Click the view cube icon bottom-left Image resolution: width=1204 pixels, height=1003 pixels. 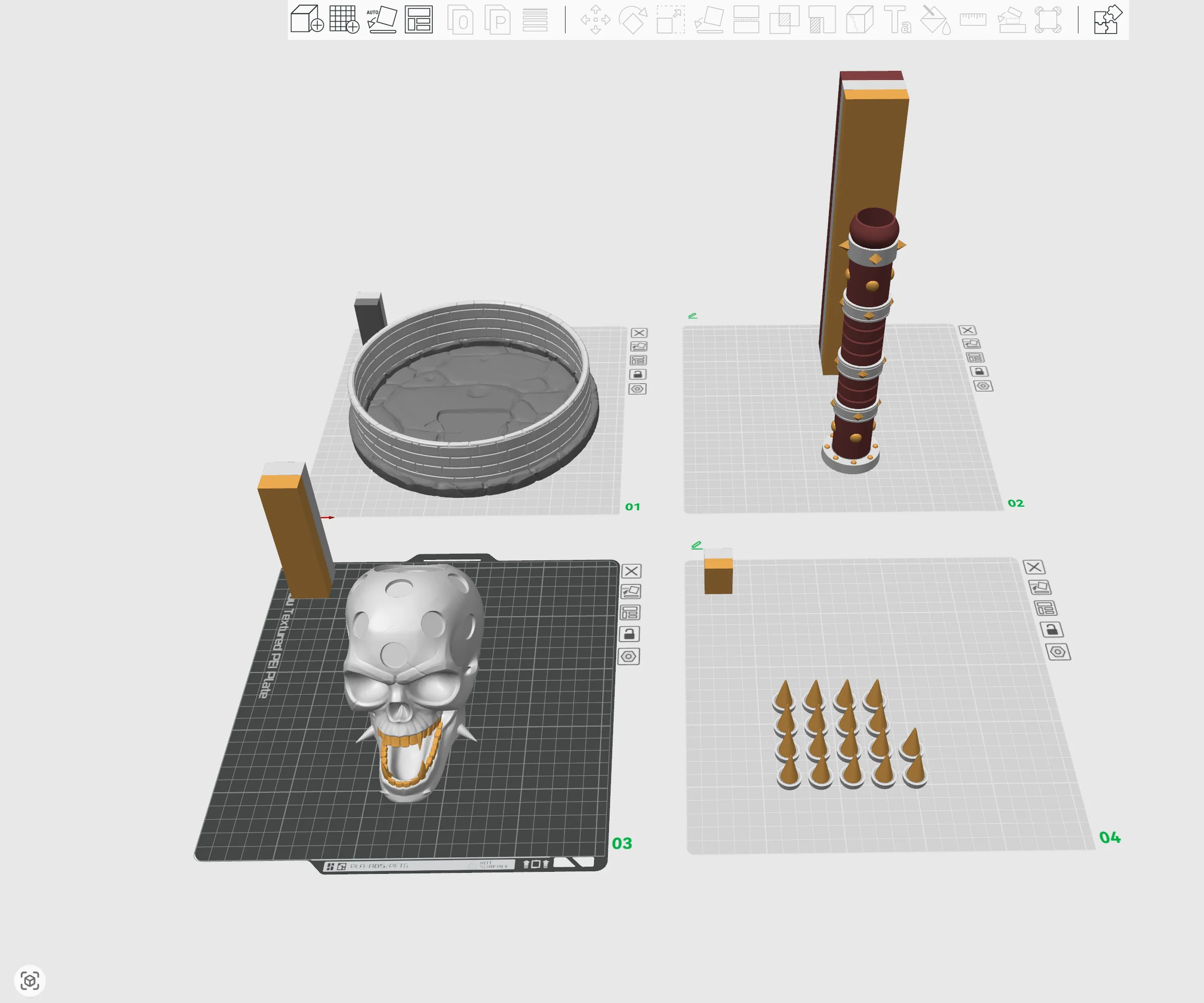pos(30,980)
